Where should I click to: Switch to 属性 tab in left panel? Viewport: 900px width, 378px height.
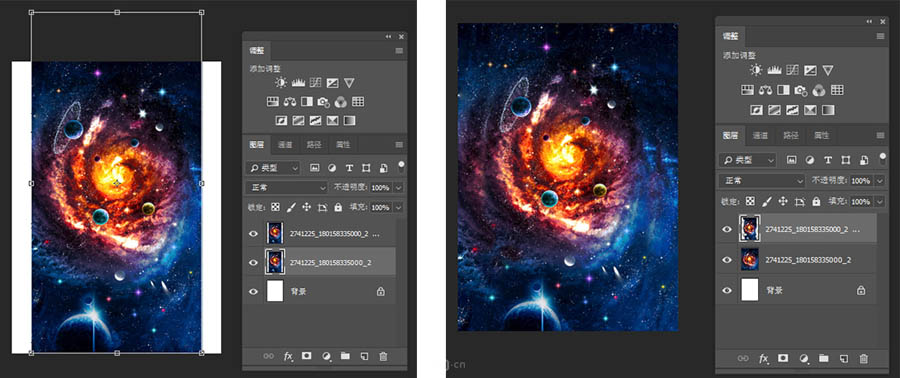343,145
